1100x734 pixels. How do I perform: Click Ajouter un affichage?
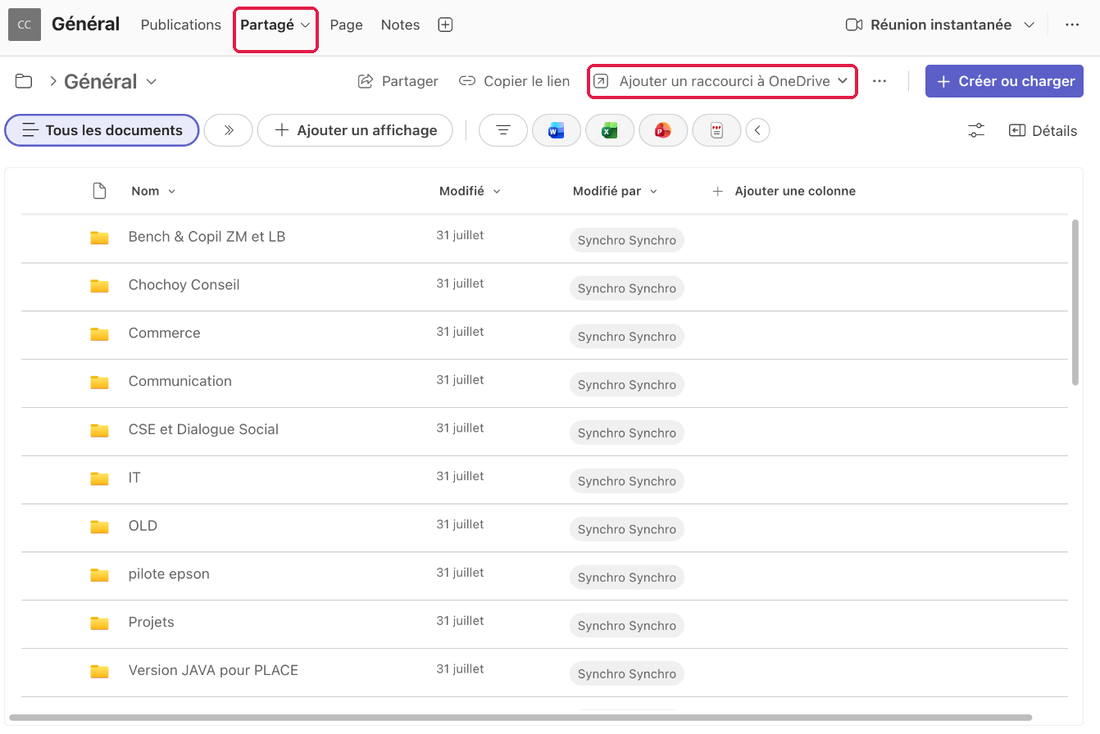(x=355, y=131)
